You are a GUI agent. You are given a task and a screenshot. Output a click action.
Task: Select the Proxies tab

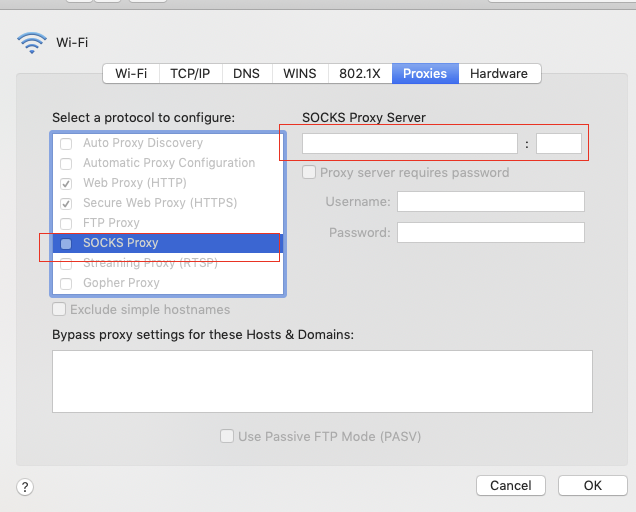[425, 73]
